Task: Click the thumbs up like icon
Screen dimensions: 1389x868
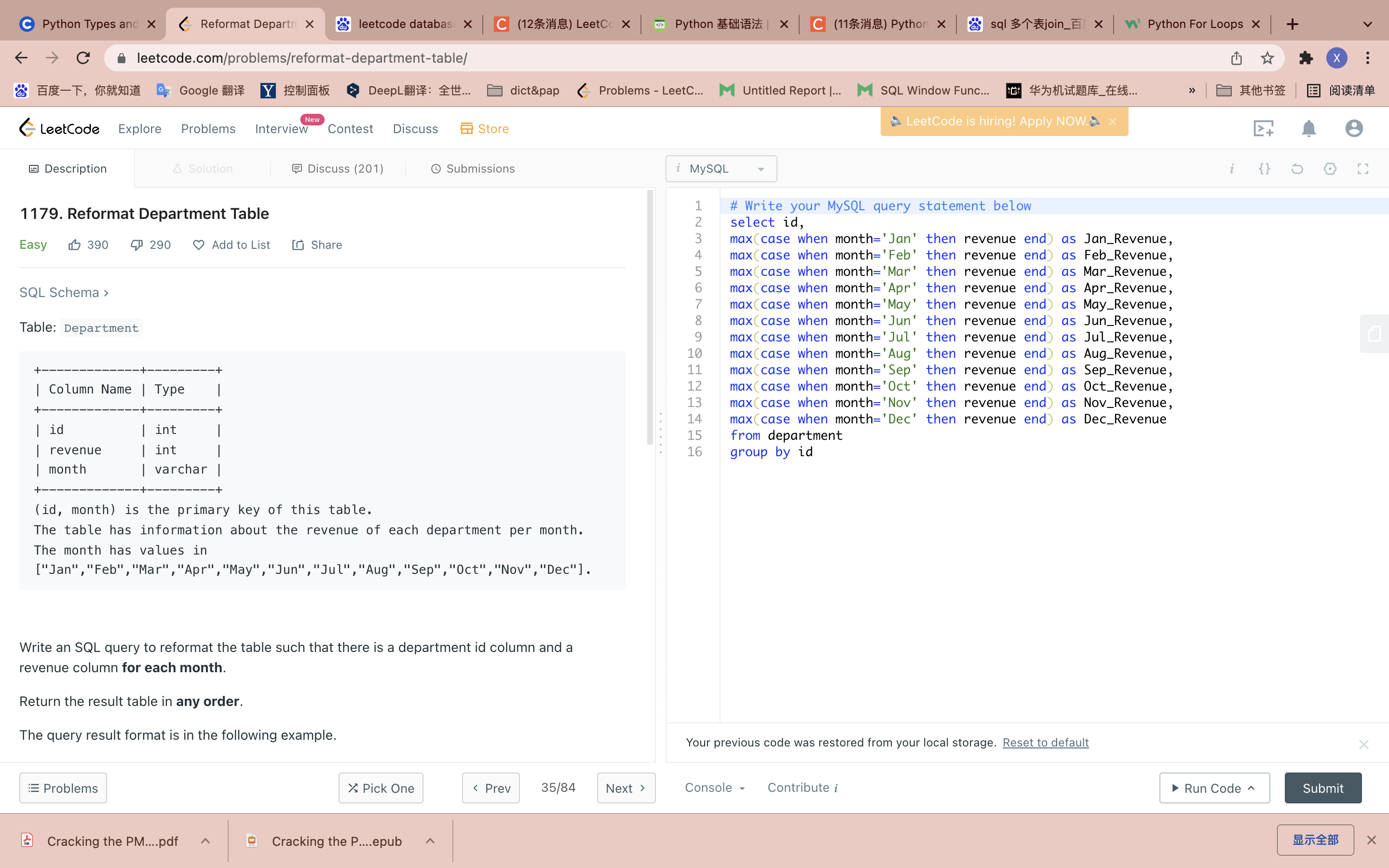Action: point(75,245)
